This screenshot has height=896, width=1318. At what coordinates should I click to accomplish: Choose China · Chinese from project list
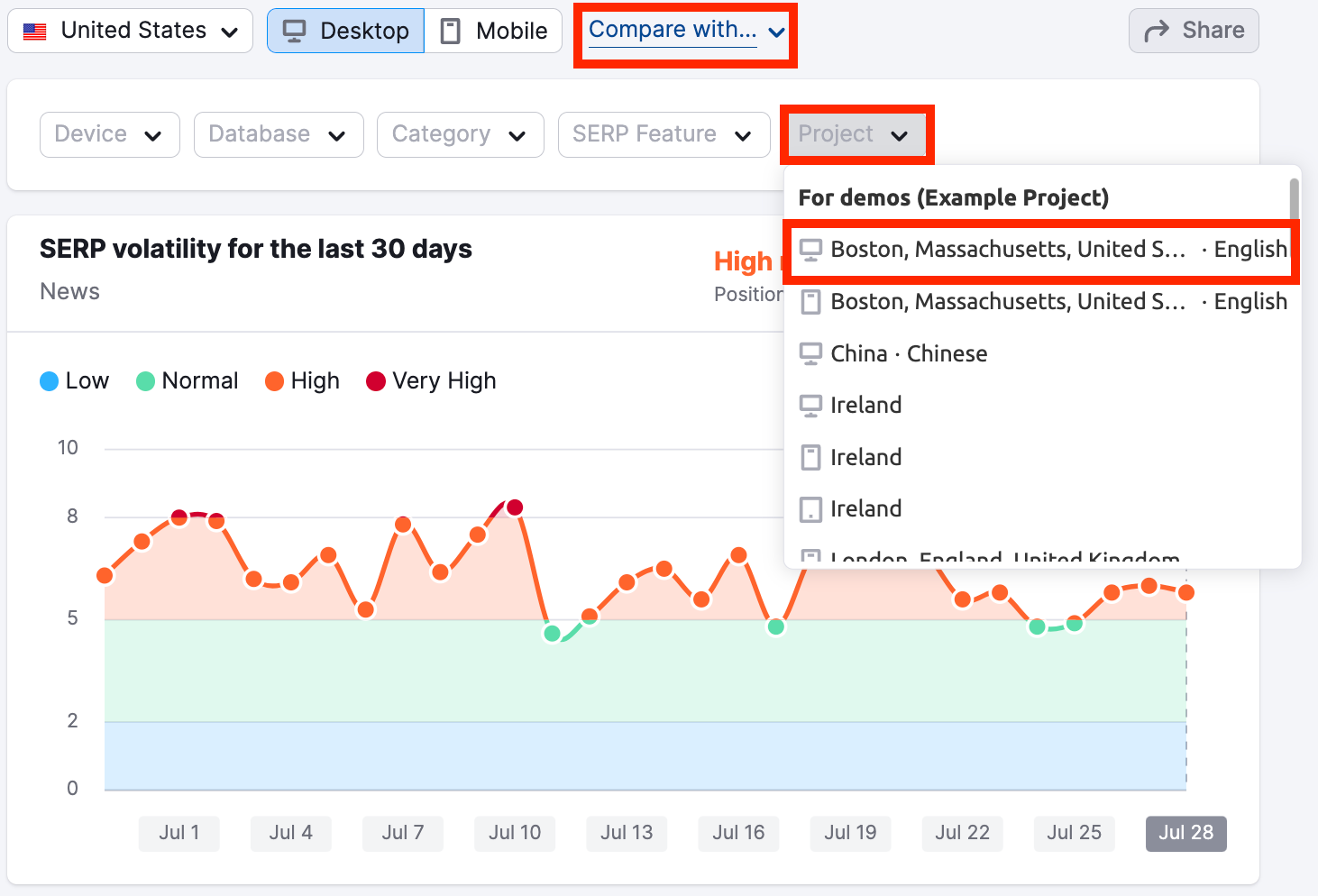tap(909, 353)
